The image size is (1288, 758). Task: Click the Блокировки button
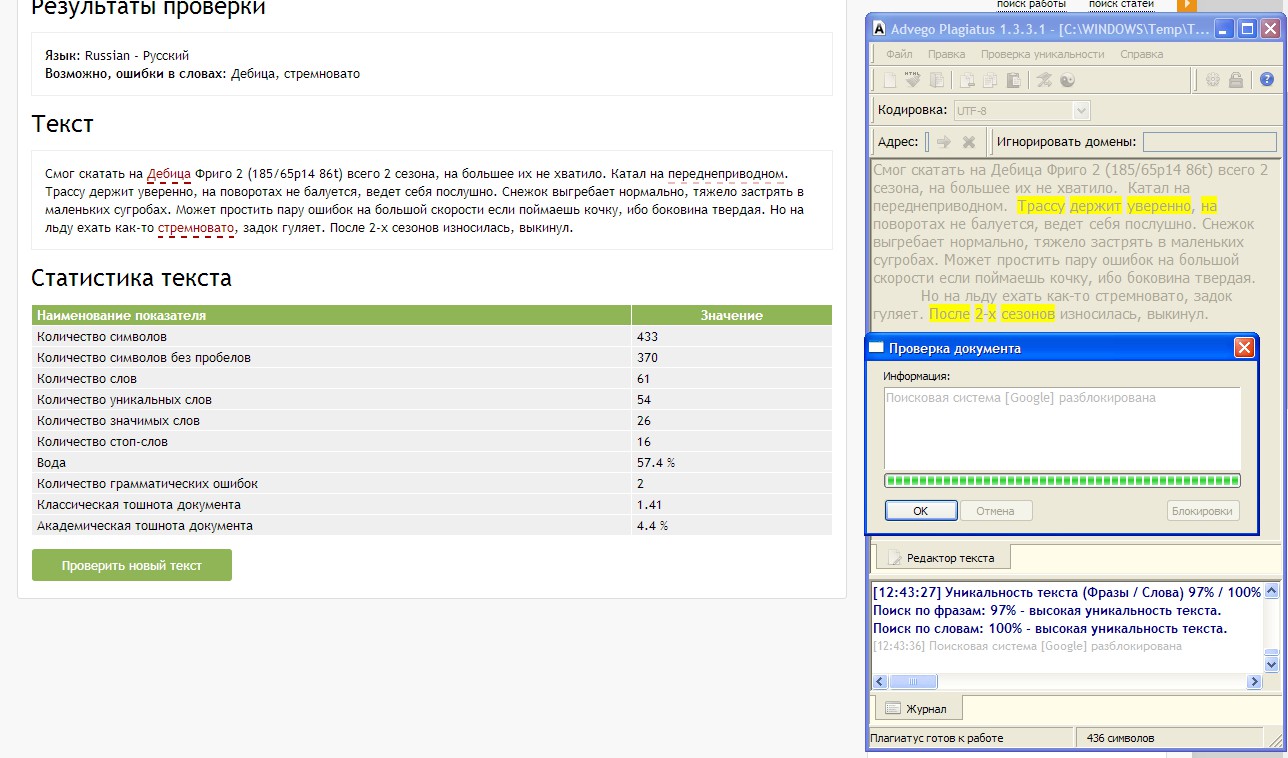pos(1203,511)
